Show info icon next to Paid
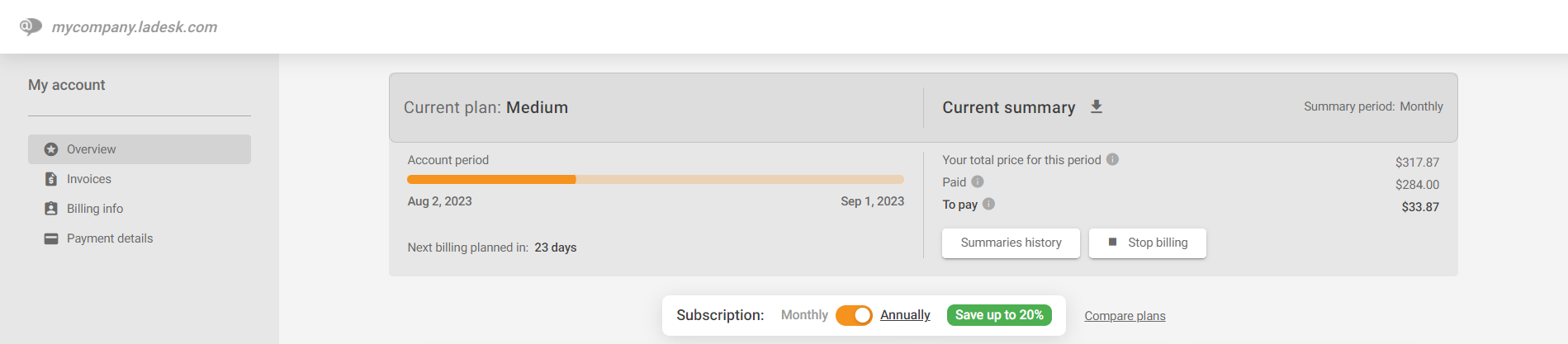Image resolution: width=1568 pixels, height=344 pixels. [978, 181]
